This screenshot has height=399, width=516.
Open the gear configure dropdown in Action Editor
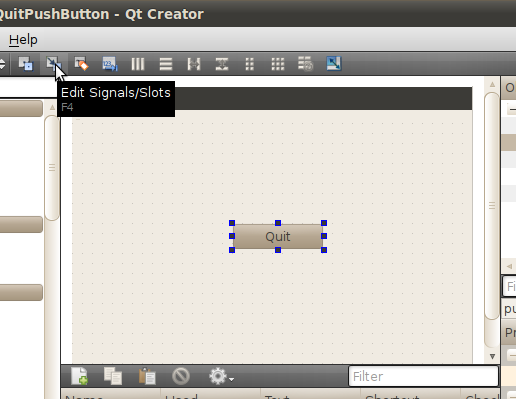pyautogui.click(x=221, y=376)
